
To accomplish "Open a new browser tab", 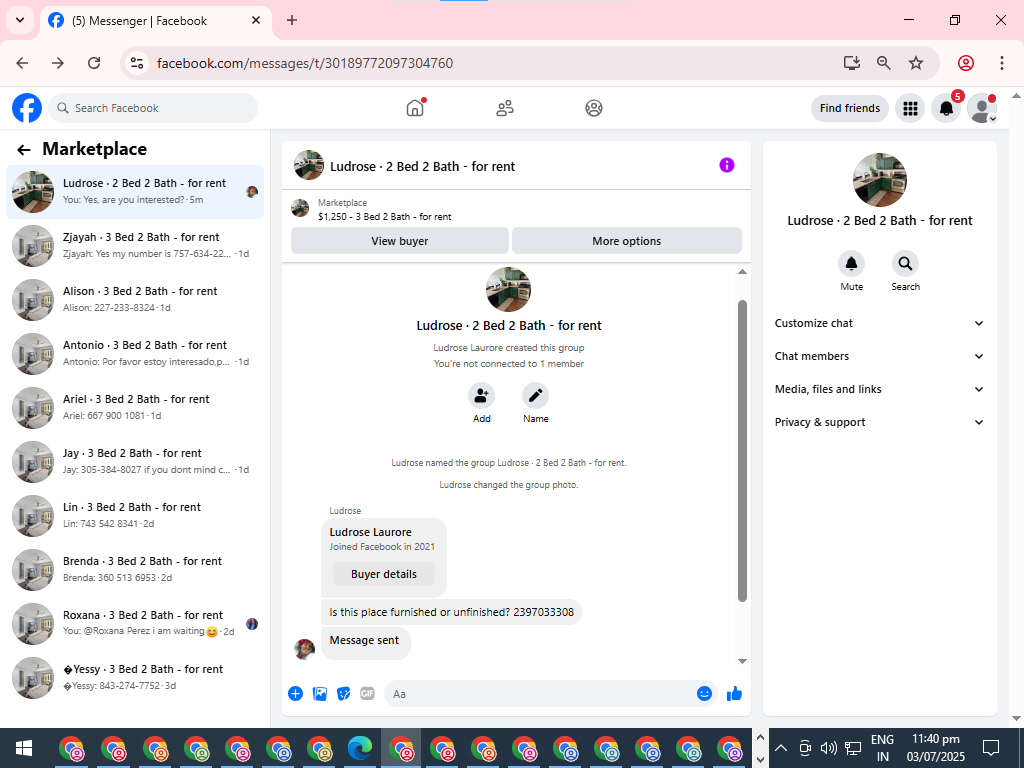I will point(292,20).
